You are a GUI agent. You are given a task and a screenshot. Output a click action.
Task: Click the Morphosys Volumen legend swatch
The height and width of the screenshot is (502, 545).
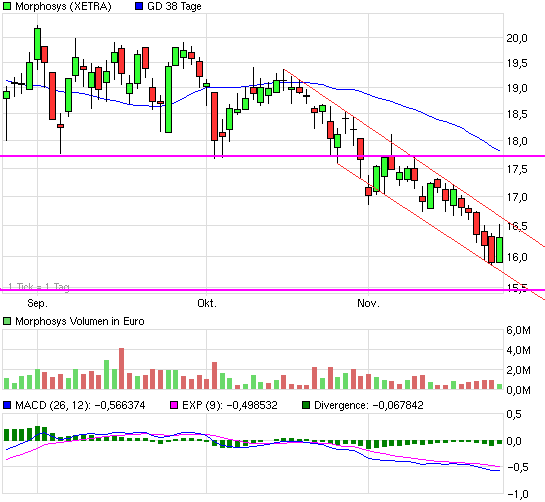pyautogui.click(x=7, y=321)
